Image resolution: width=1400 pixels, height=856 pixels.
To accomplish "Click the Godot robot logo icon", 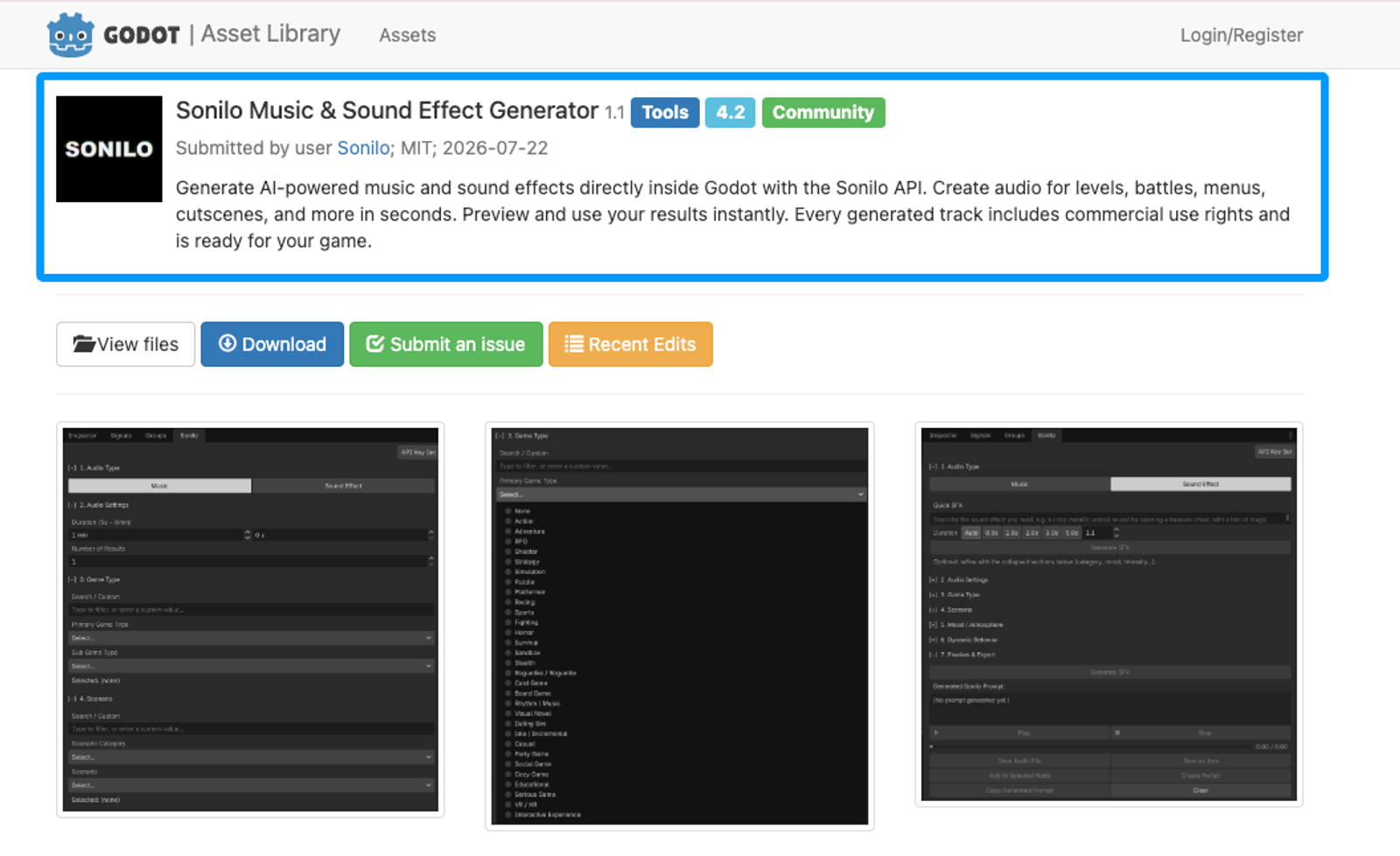I will pos(70,35).
